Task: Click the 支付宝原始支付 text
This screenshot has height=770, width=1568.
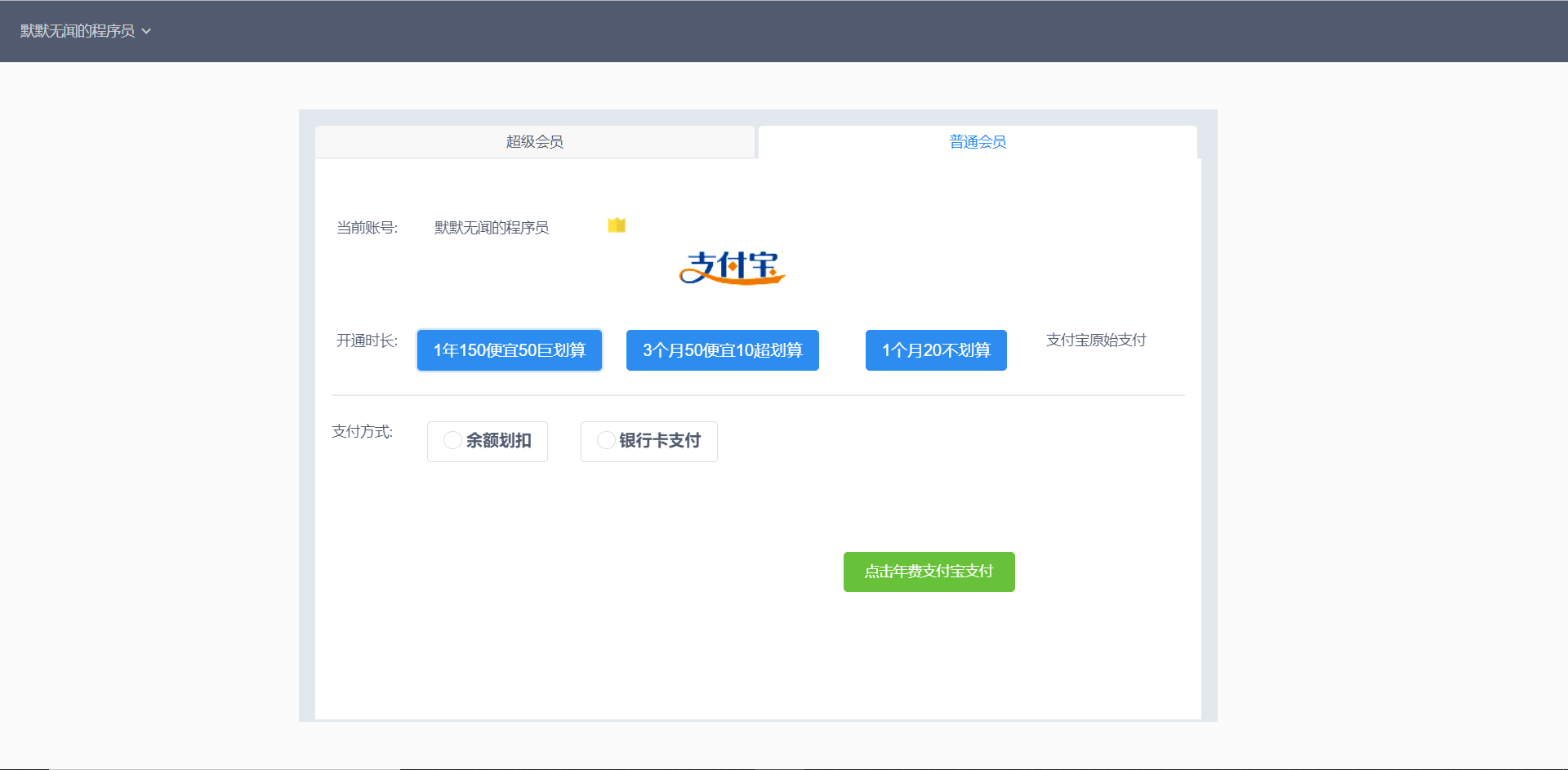Action: [x=1096, y=340]
